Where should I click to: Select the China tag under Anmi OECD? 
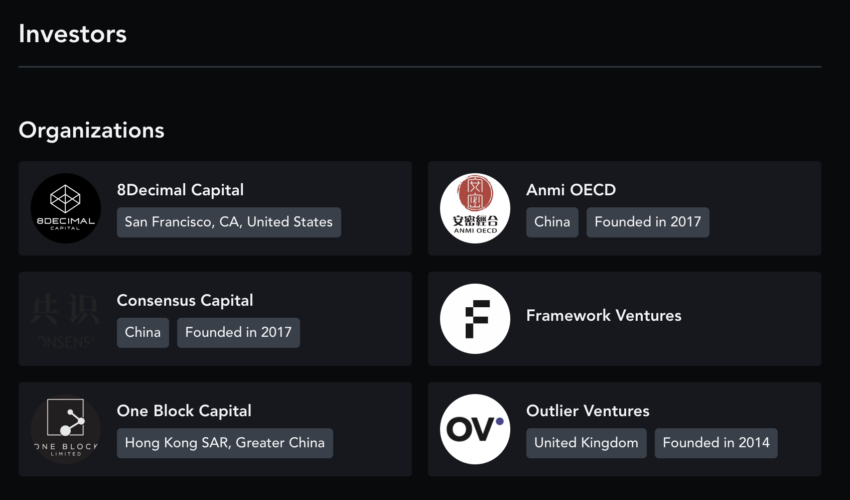[552, 222]
